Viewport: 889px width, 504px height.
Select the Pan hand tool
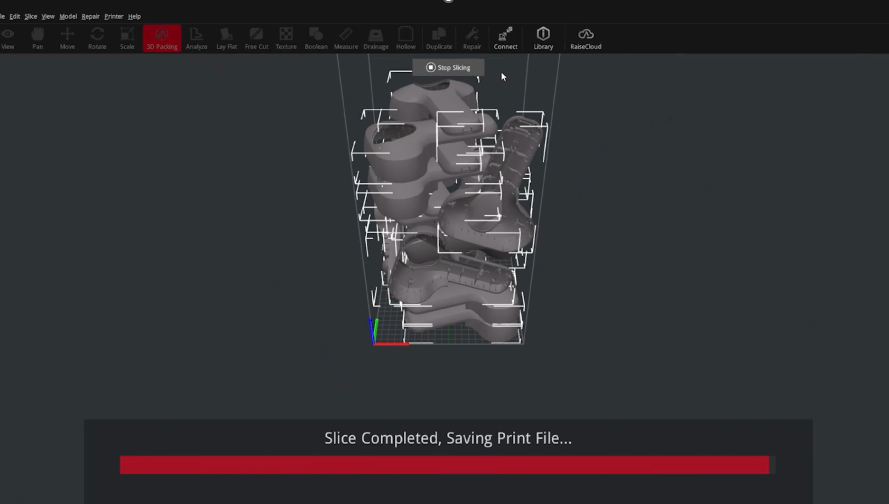click(37, 39)
